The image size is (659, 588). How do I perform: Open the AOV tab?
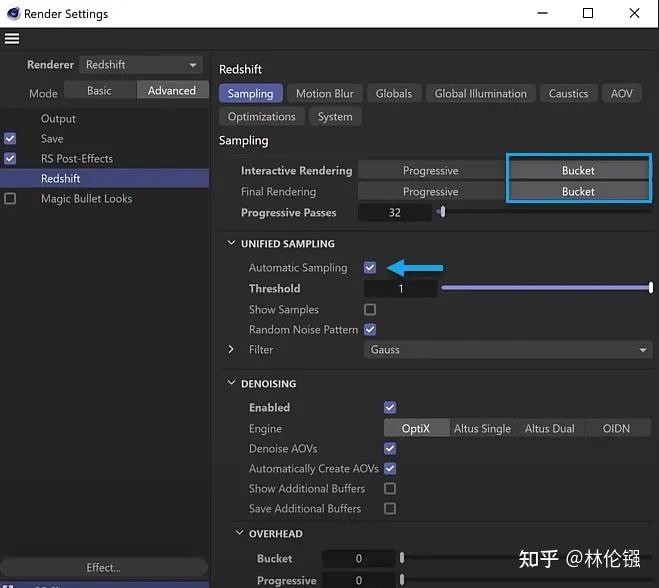click(x=621, y=93)
